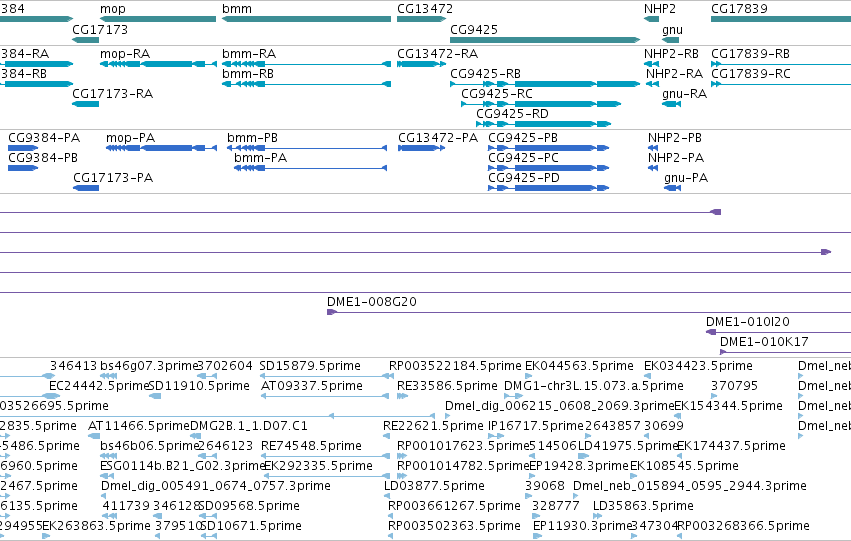Select the bmm-RA transcript line
Screen dimensions: 851x541
click(x=306, y=64)
